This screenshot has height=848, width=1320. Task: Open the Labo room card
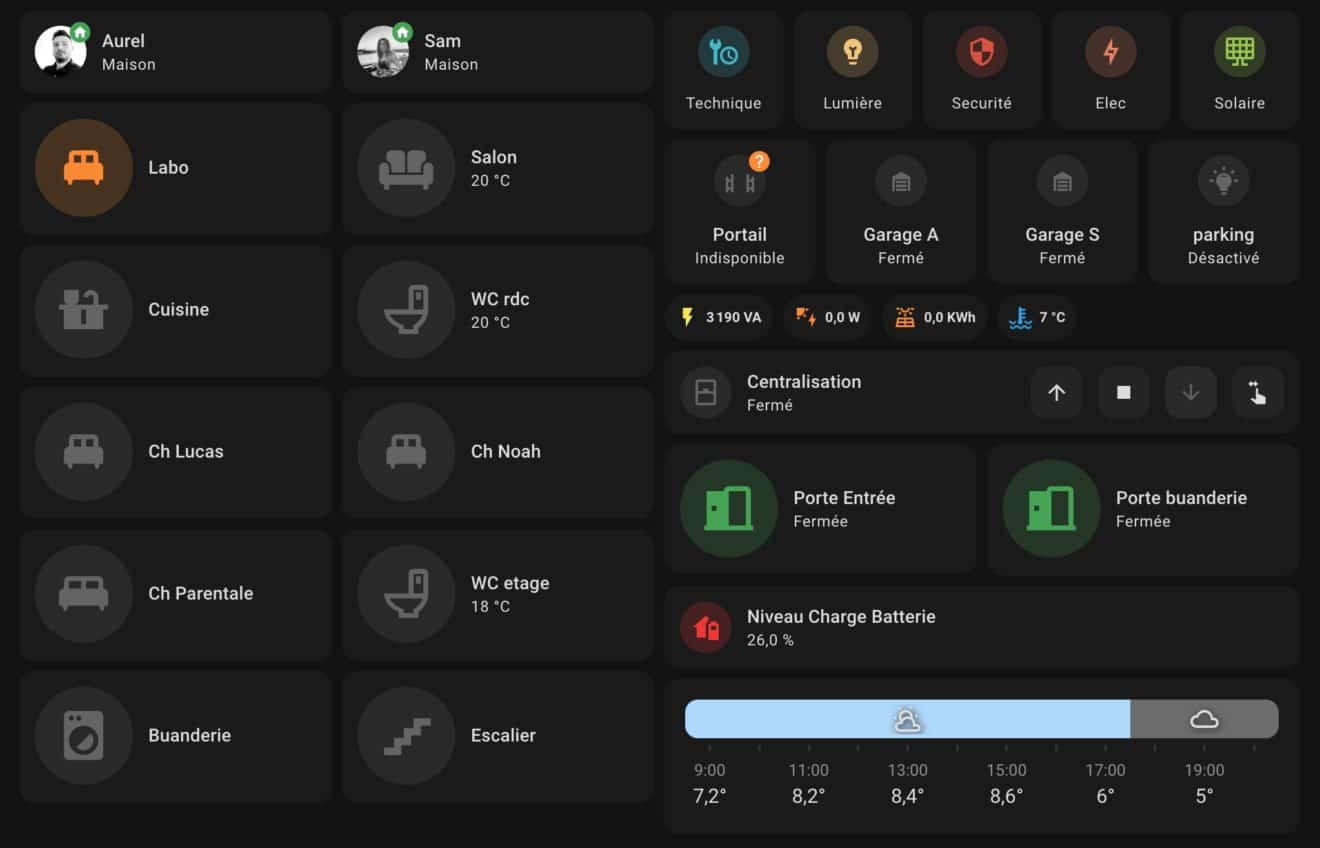[x=175, y=168]
